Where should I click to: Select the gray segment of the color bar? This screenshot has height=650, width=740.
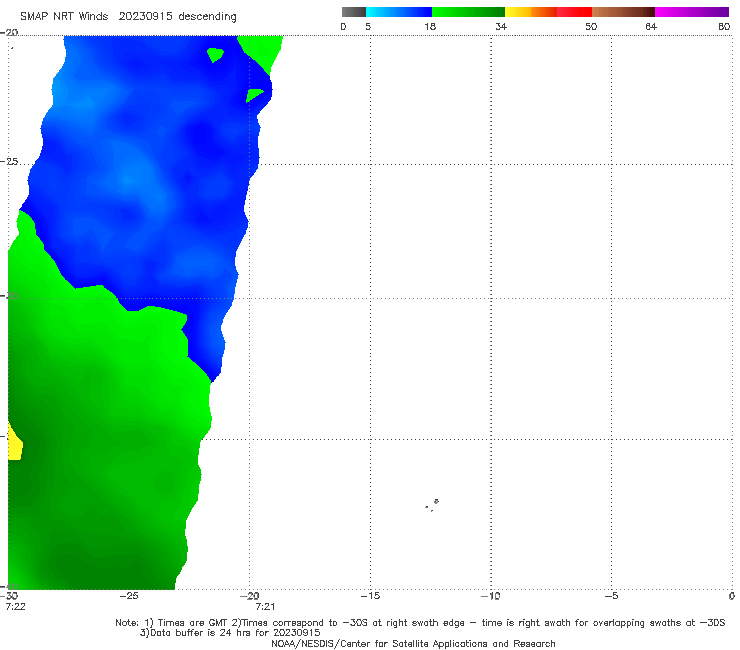[x=354, y=12]
